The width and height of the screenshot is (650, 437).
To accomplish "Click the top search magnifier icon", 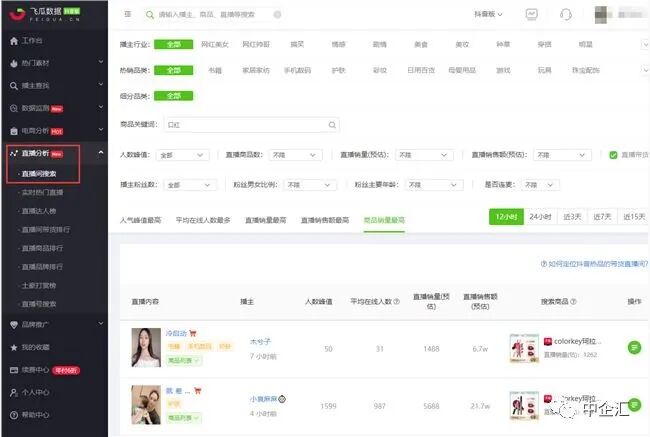I will (150, 15).
